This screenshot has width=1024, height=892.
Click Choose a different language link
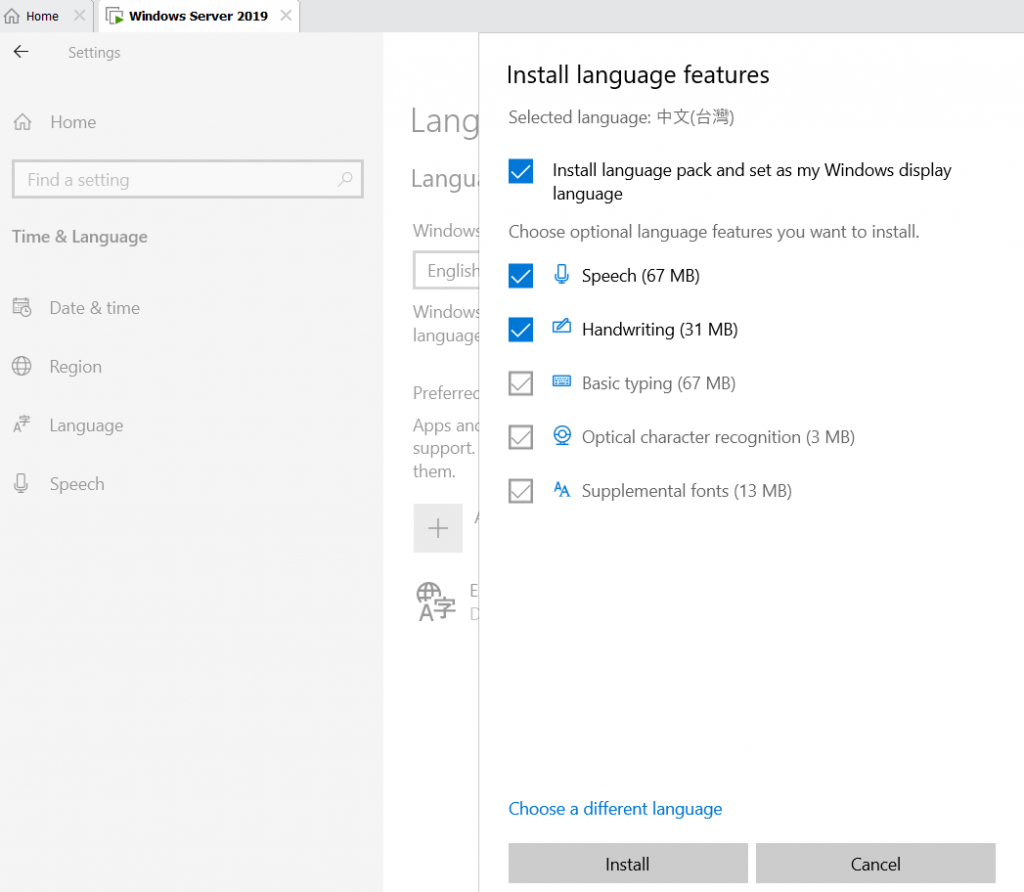tap(615, 809)
